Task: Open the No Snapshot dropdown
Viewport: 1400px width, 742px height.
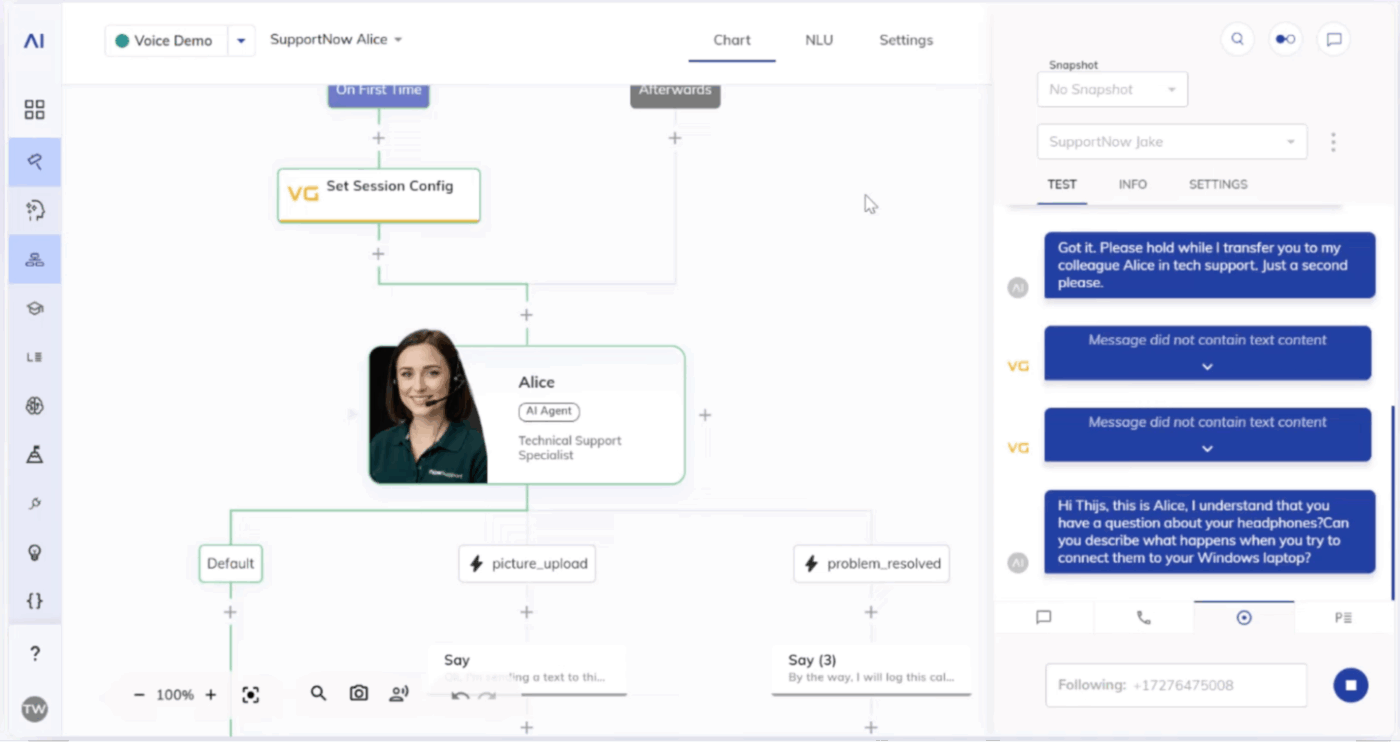Action: click(x=1112, y=89)
